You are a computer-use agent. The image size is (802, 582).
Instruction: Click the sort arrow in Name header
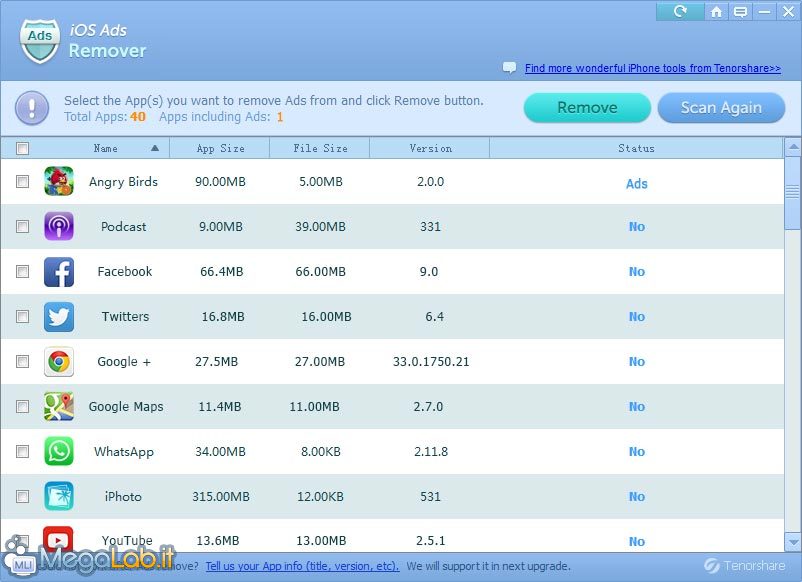point(155,148)
